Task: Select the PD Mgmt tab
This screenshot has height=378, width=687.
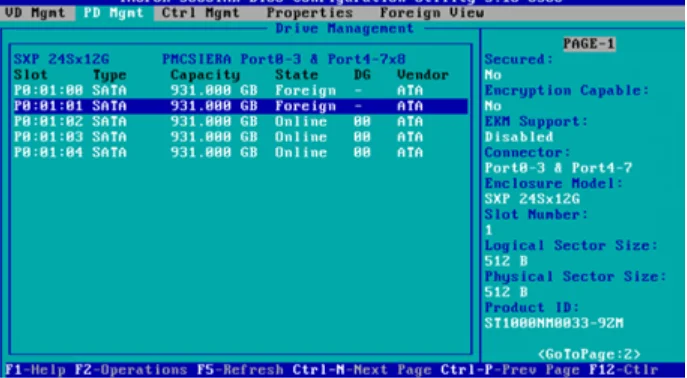Action: [114, 13]
